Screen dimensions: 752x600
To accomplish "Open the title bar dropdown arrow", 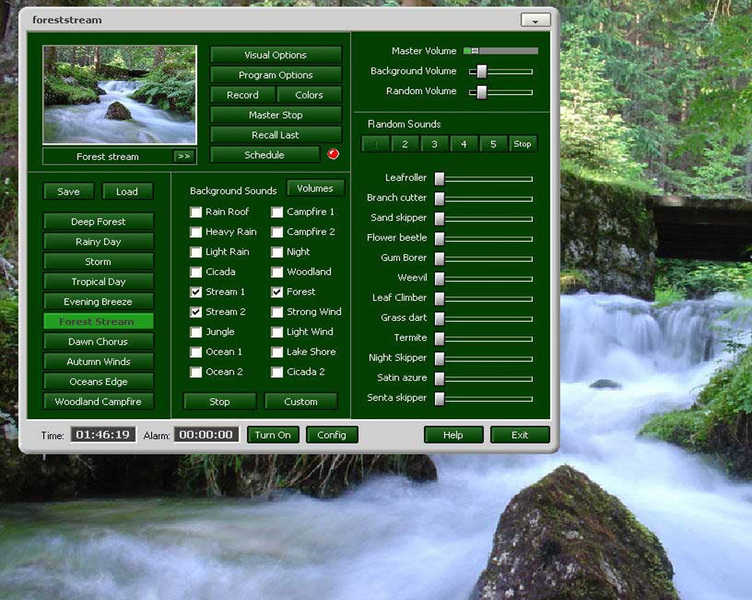I will [535, 20].
